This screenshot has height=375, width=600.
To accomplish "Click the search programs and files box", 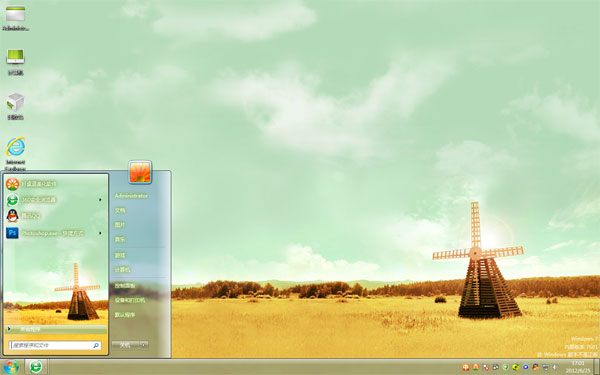I will 55,346.
